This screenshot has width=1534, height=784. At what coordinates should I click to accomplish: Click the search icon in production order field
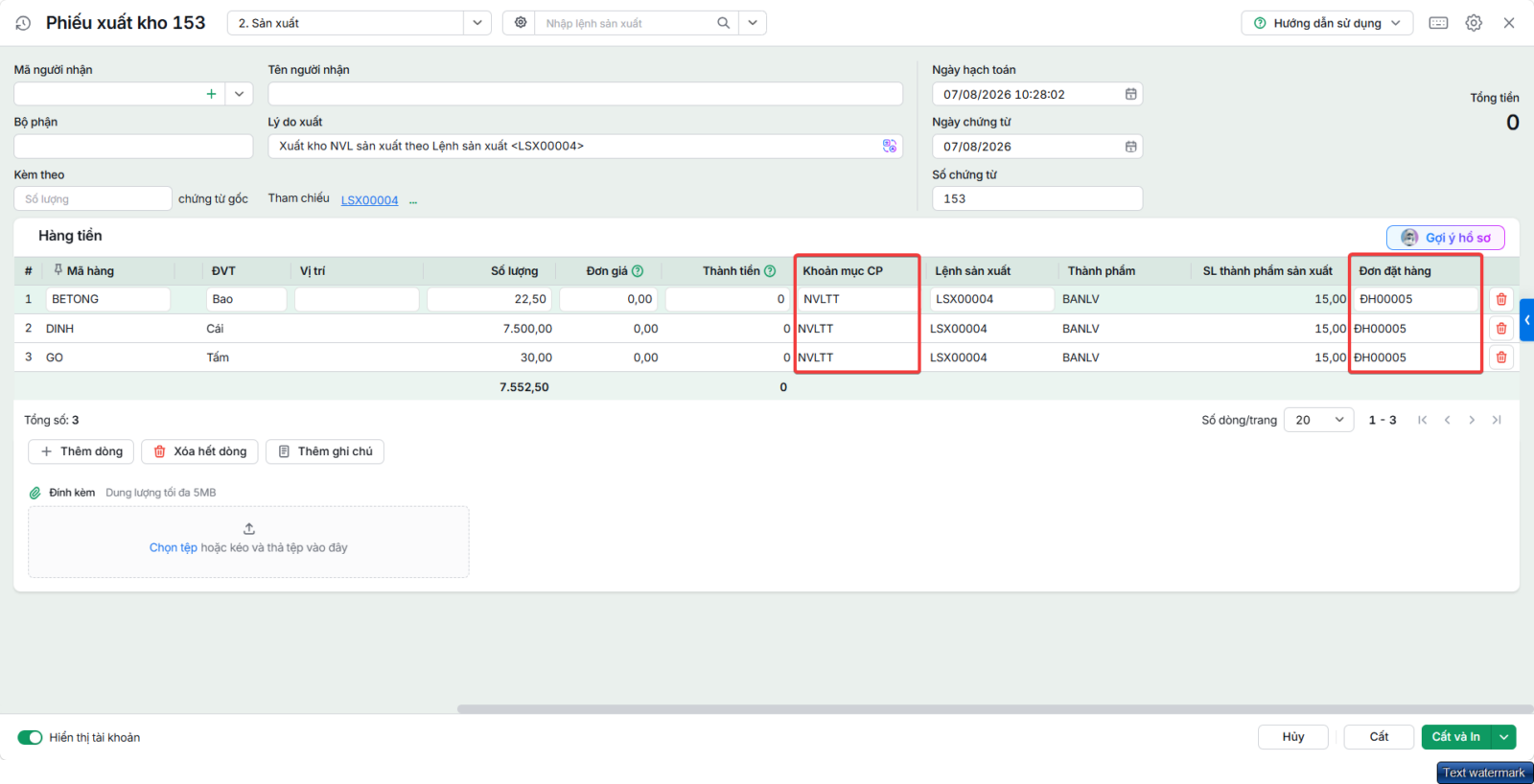coord(724,23)
